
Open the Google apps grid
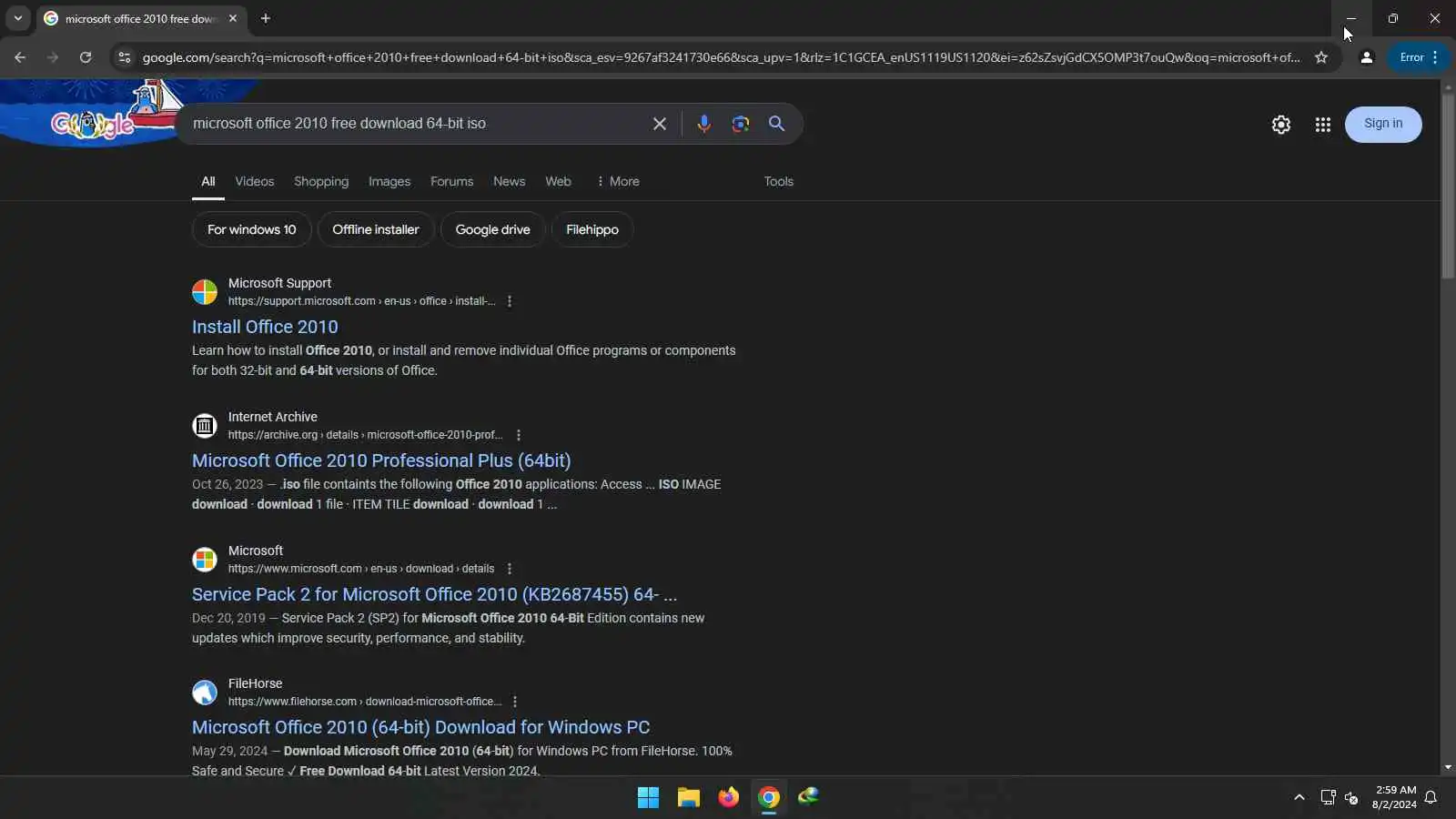click(x=1323, y=125)
